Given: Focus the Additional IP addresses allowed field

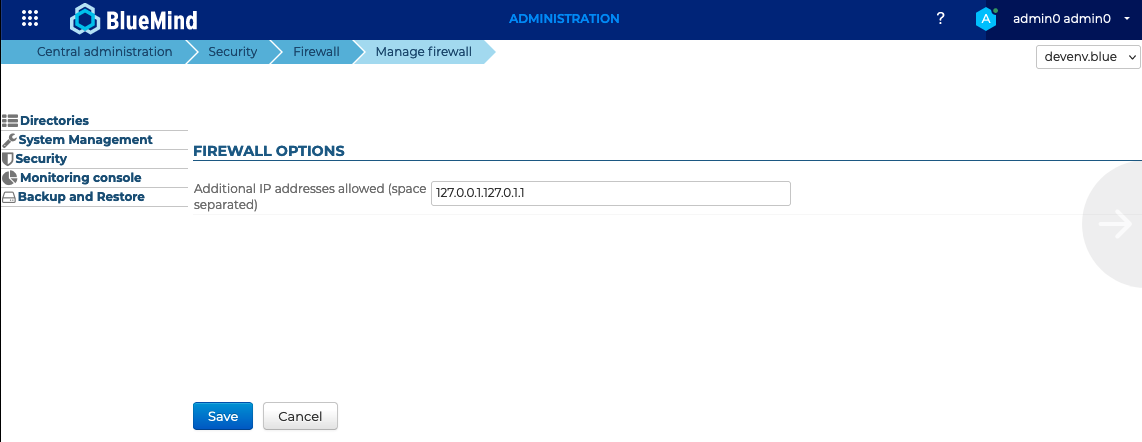Looking at the screenshot, I should (610, 193).
